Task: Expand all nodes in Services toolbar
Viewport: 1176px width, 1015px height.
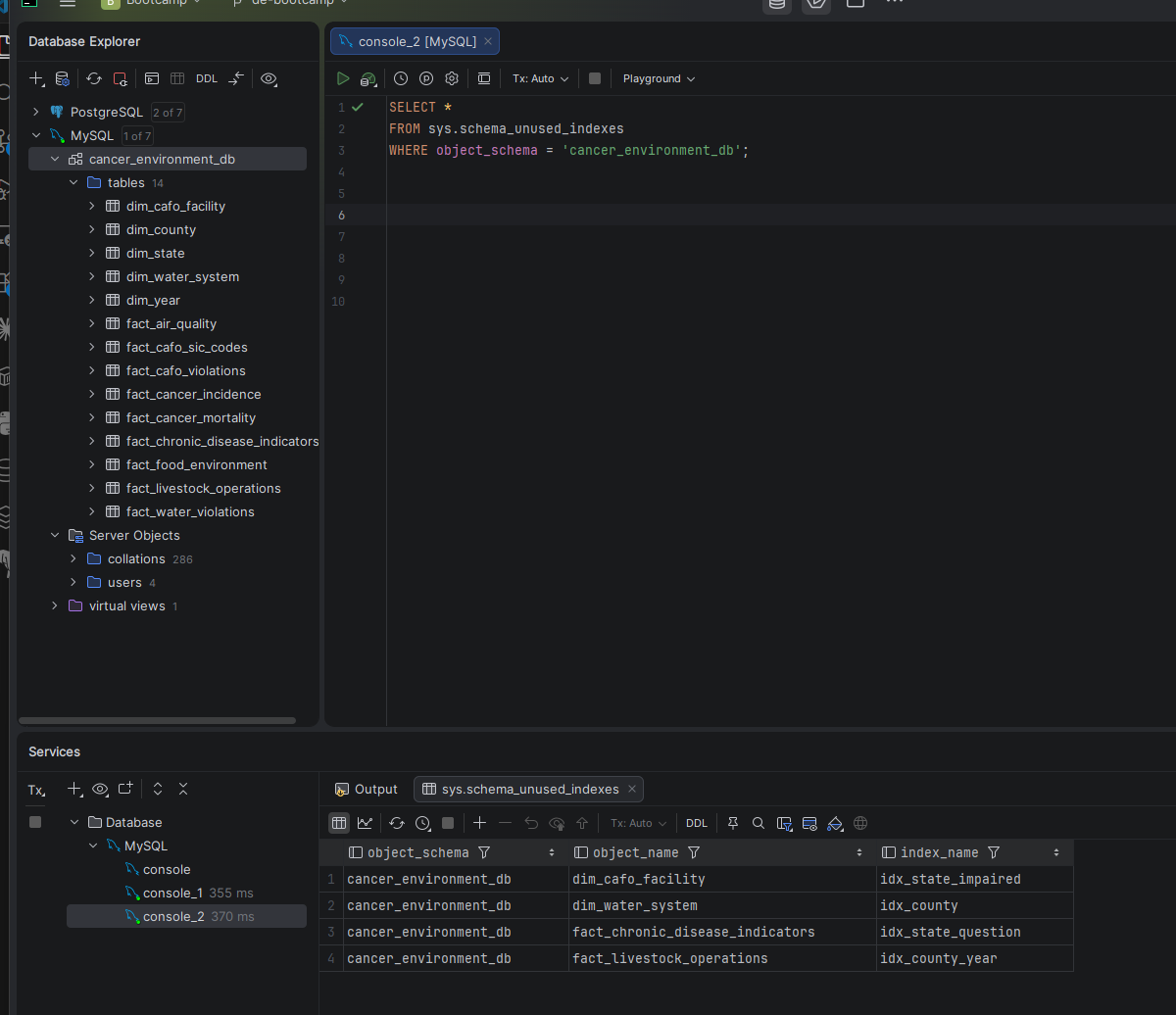Action: coord(158,789)
